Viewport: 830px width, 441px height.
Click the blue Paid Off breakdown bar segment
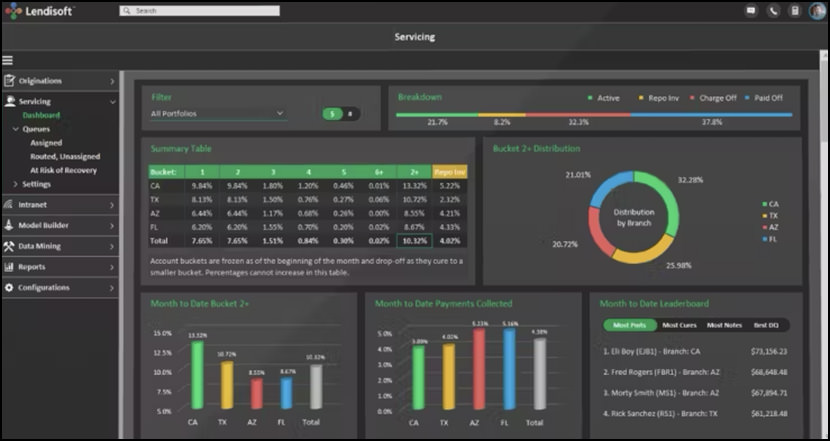coord(711,114)
